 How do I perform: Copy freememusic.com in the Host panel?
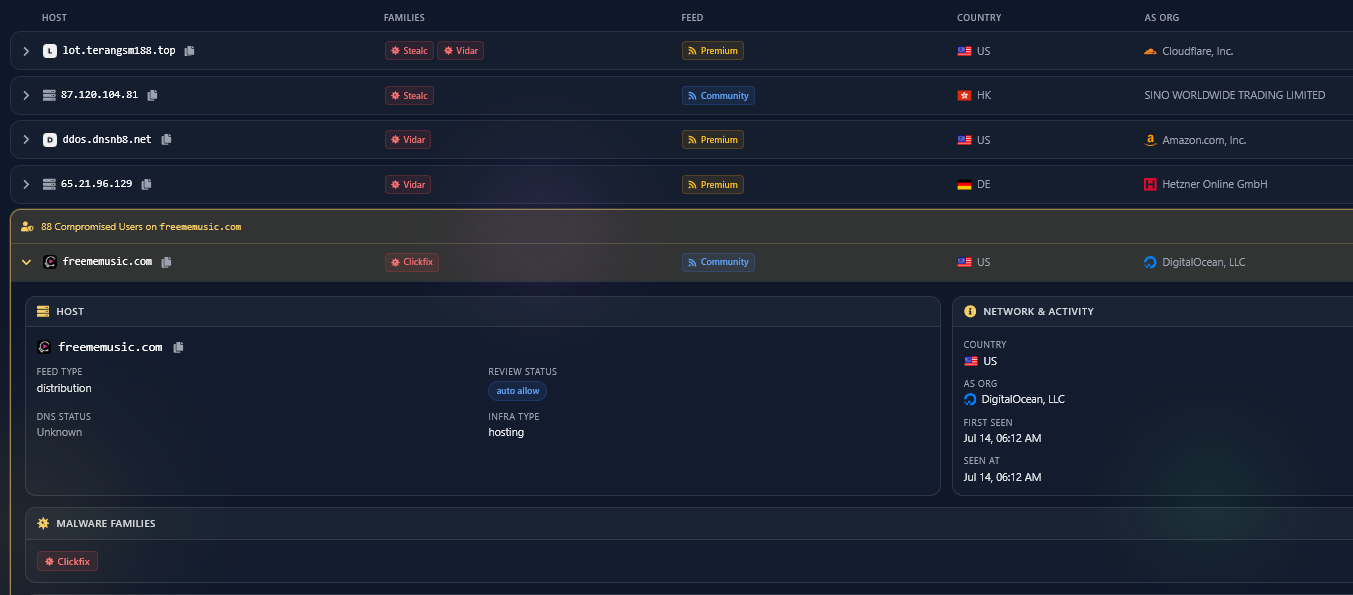(x=179, y=348)
